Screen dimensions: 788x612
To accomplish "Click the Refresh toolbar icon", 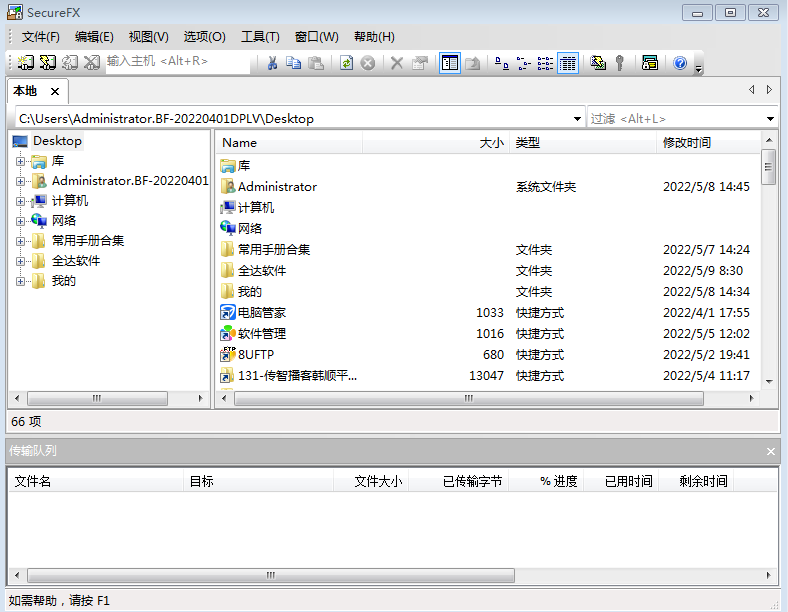I will pyautogui.click(x=346, y=63).
